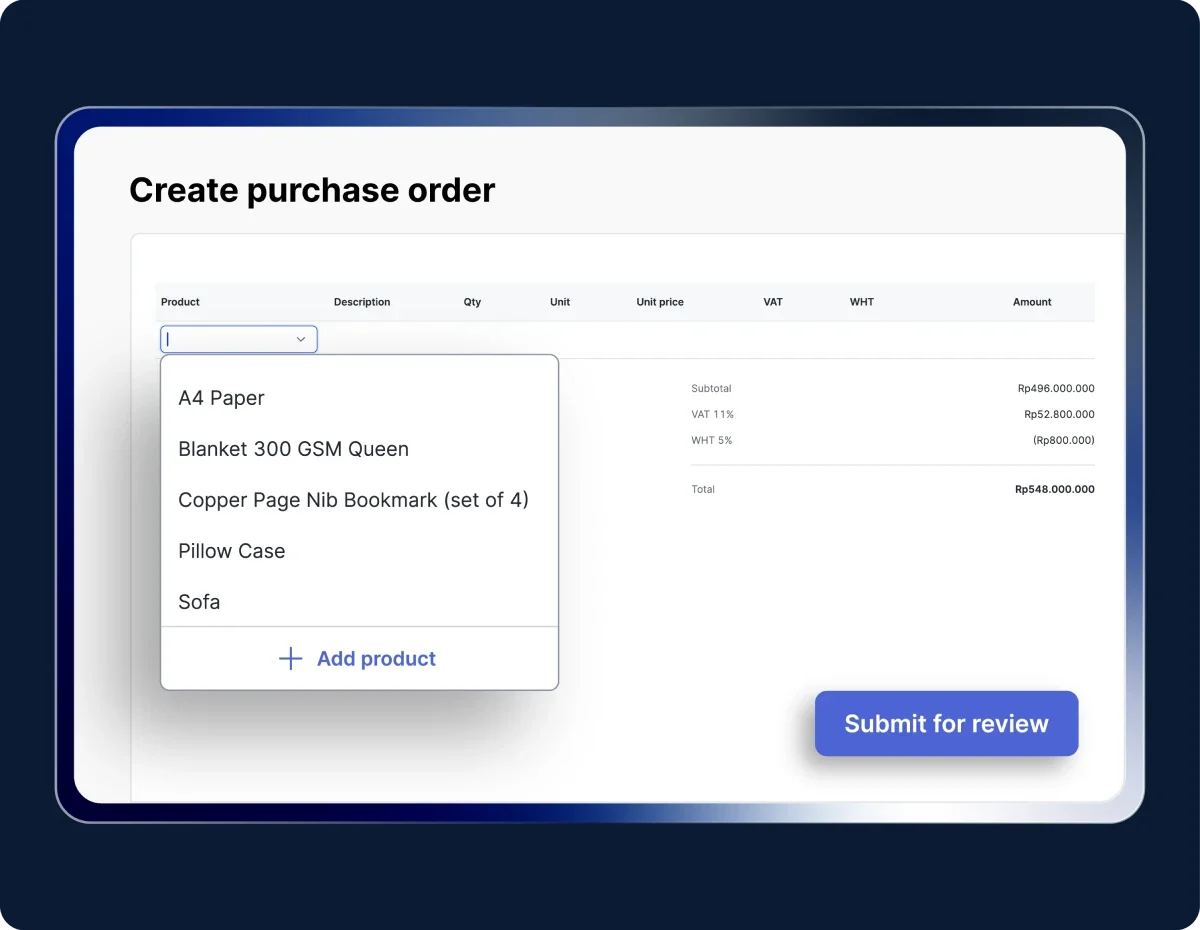
Task: Click the Qty column header
Action: click(472, 302)
